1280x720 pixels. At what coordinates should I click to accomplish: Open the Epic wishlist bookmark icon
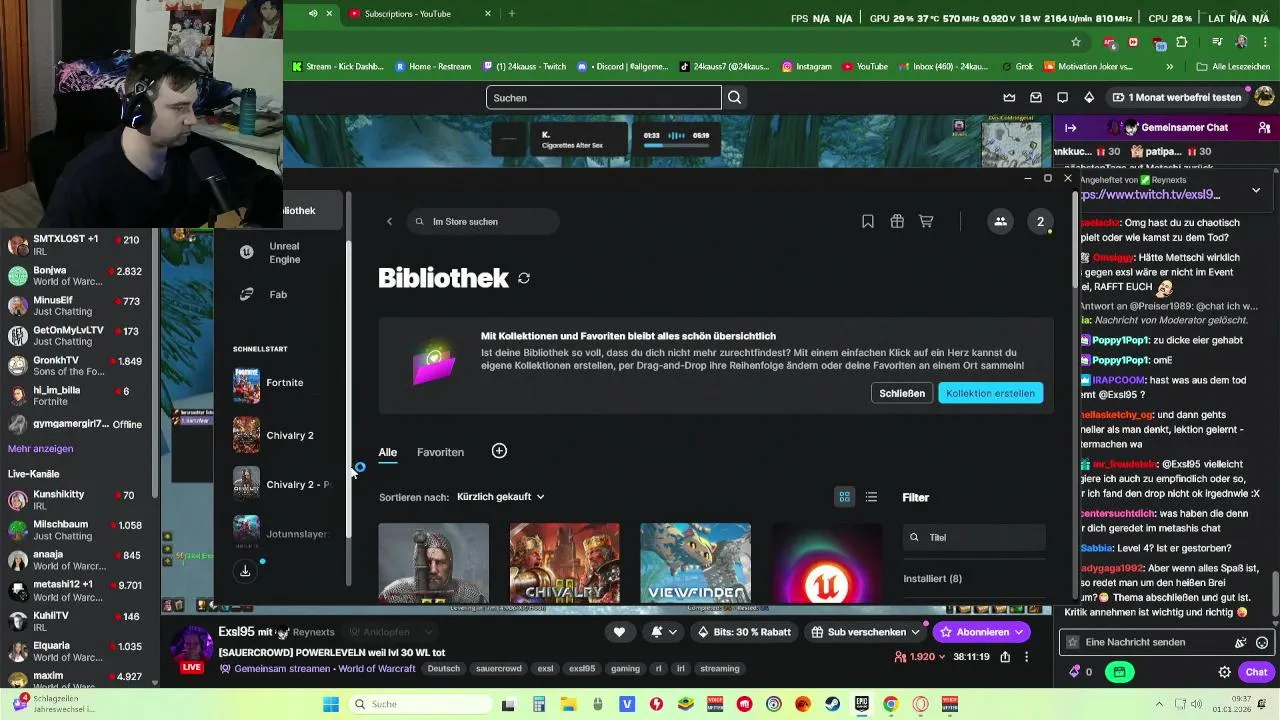[868, 222]
